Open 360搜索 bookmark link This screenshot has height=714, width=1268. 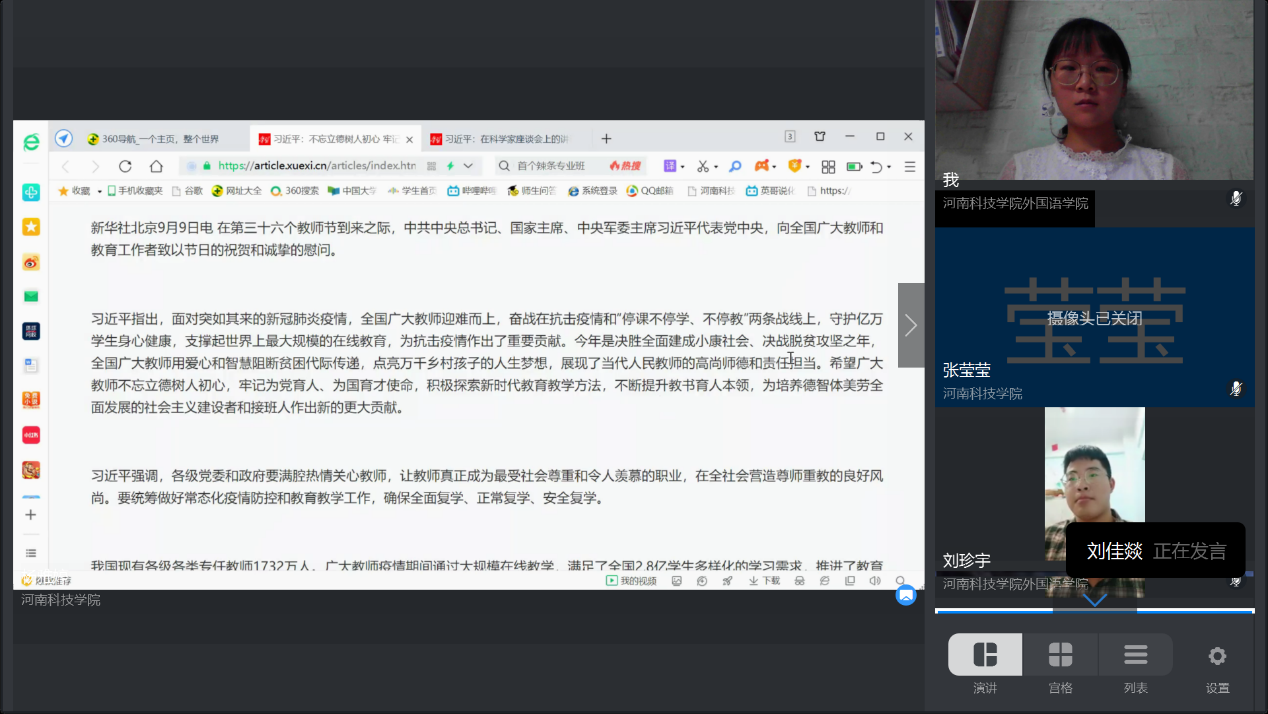point(295,191)
